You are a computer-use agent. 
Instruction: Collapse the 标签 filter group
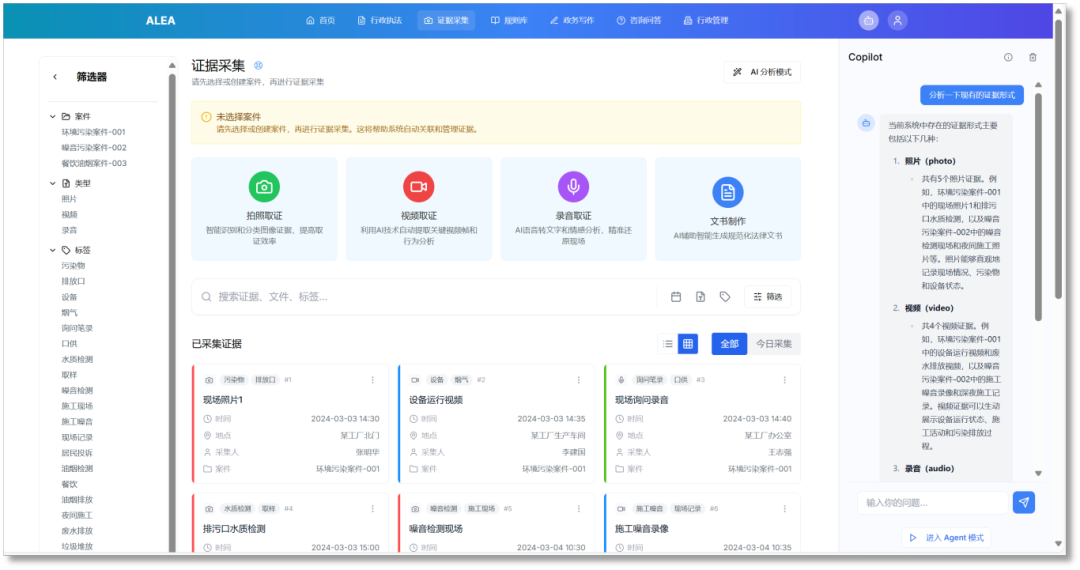pyautogui.click(x=53, y=250)
